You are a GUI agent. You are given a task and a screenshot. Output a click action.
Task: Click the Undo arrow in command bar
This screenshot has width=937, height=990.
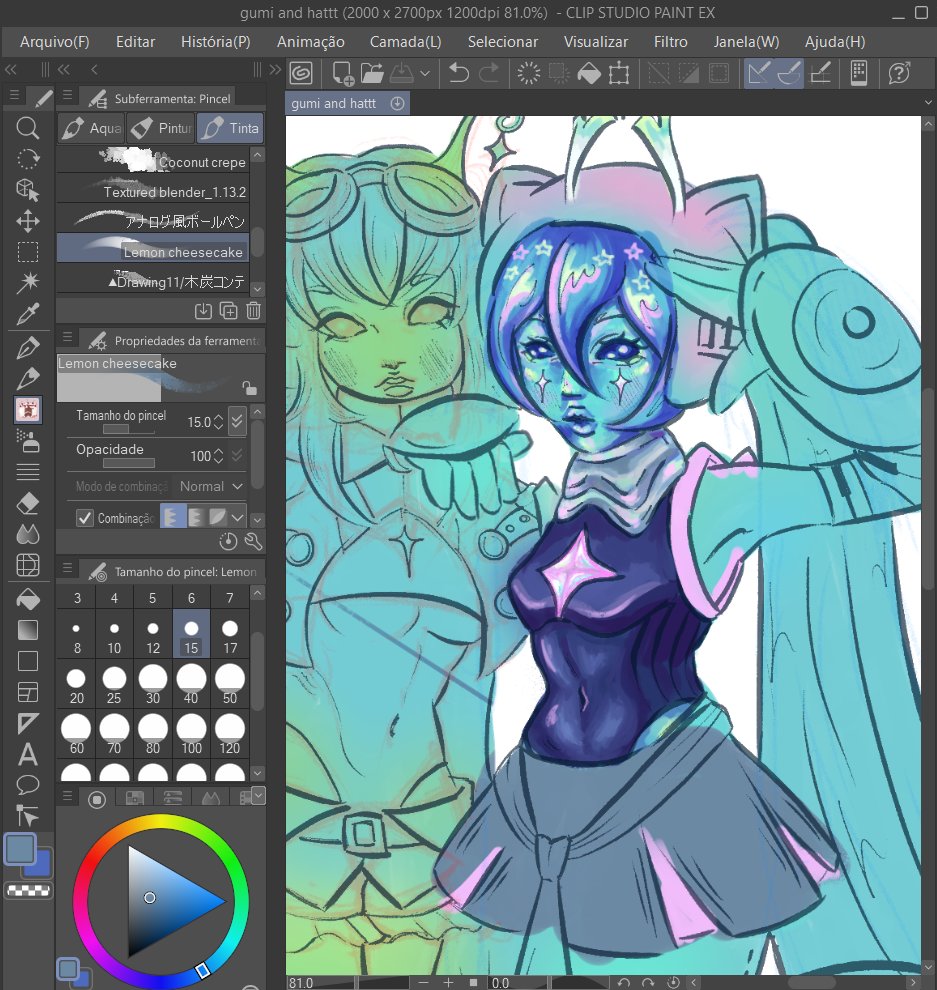click(x=458, y=73)
